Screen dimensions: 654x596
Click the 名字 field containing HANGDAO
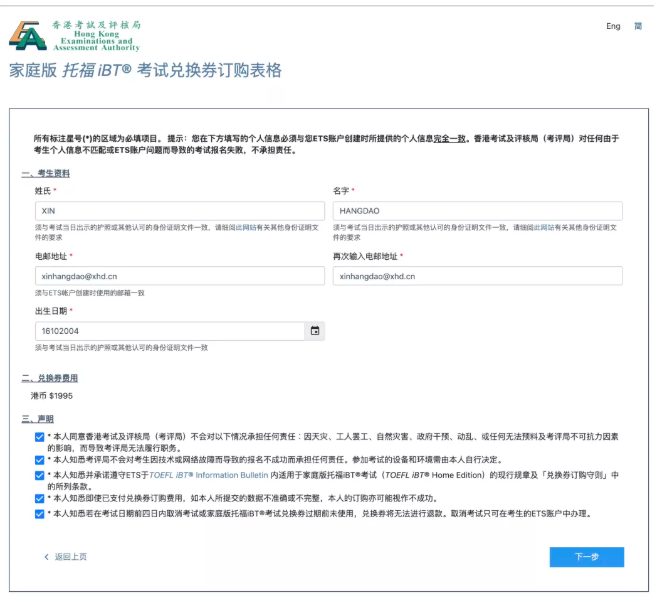point(477,211)
